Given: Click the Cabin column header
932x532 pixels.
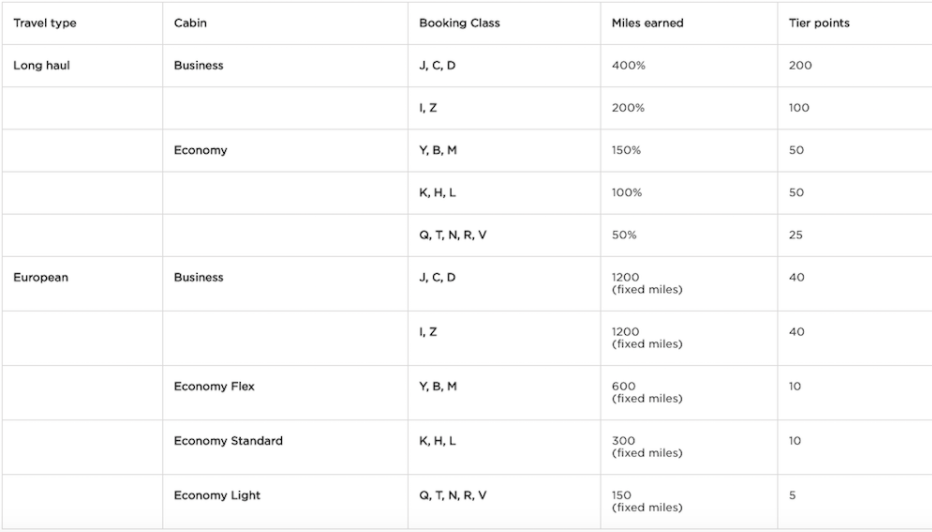Looking at the screenshot, I should (x=190, y=23).
